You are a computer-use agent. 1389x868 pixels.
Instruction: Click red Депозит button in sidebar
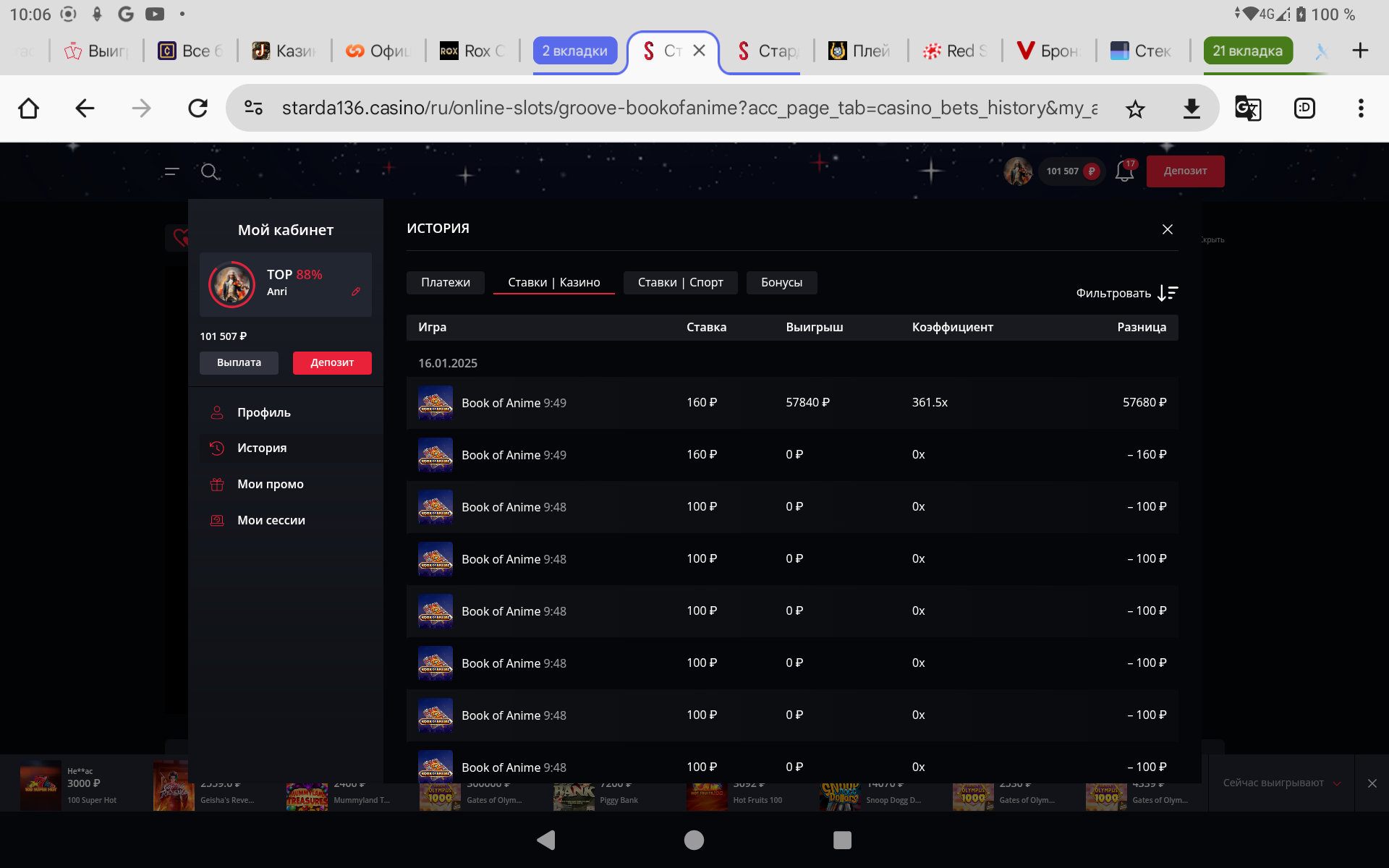click(x=332, y=362)
